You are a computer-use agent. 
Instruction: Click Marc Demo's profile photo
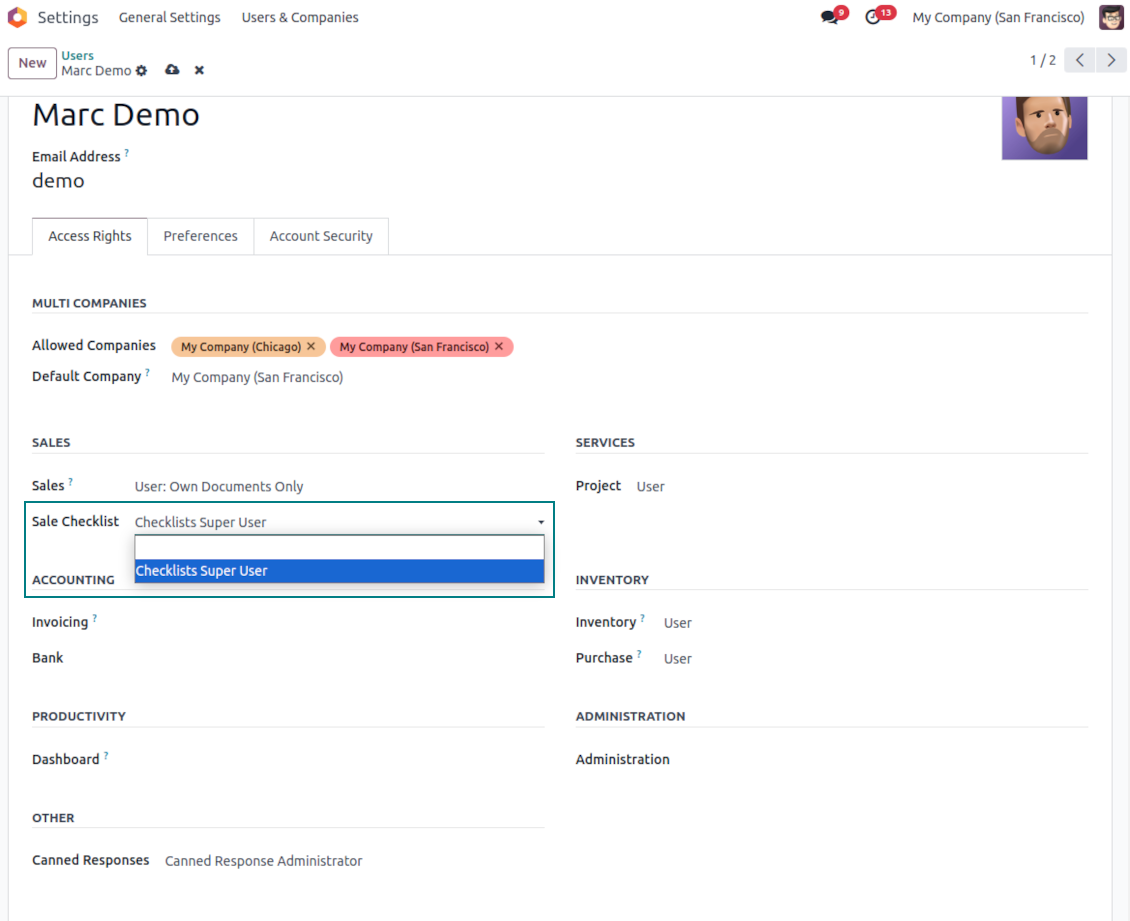tap(1044, 128)
